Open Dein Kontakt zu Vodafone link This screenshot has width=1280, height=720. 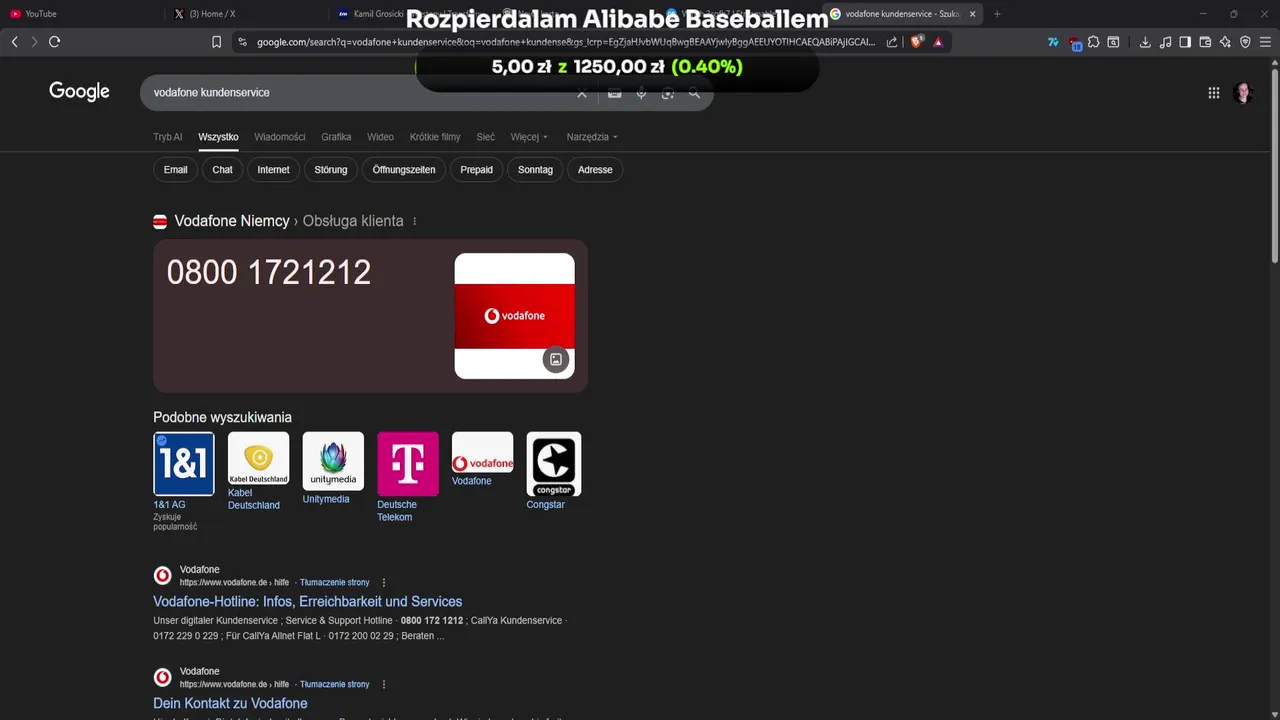click(x=230, y=704)
